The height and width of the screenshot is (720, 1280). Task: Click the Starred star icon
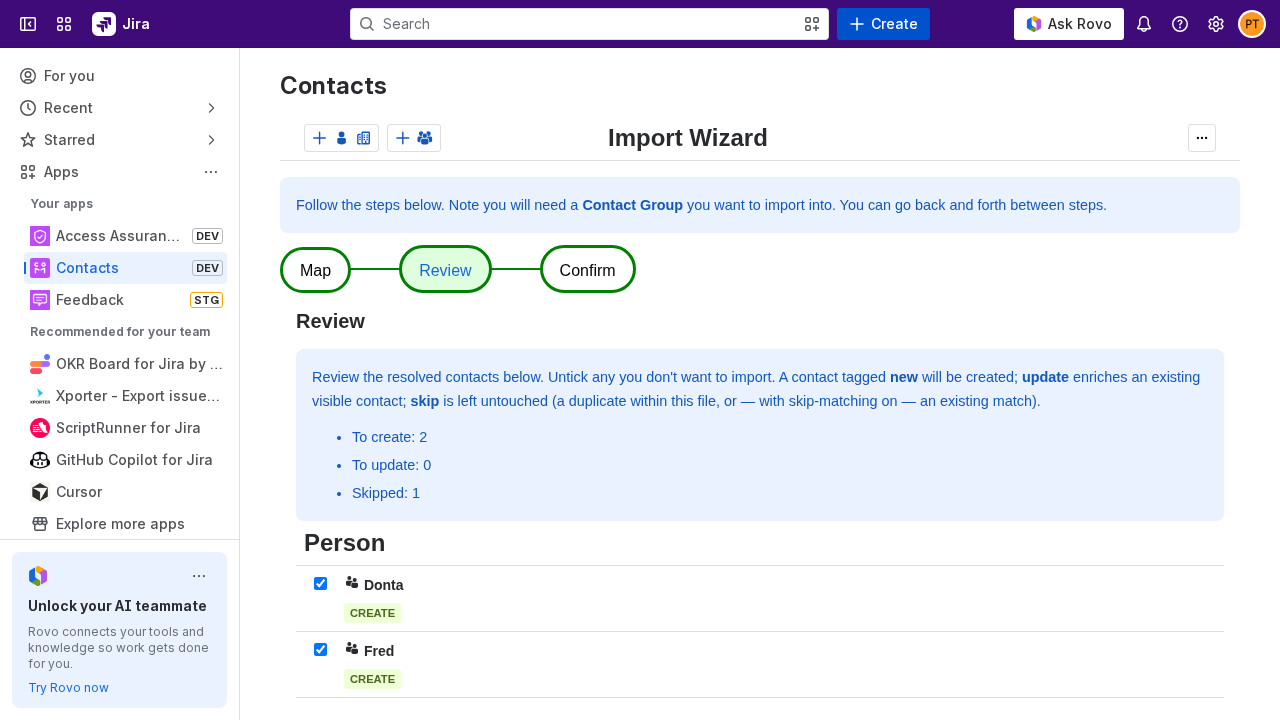(28, 140)
